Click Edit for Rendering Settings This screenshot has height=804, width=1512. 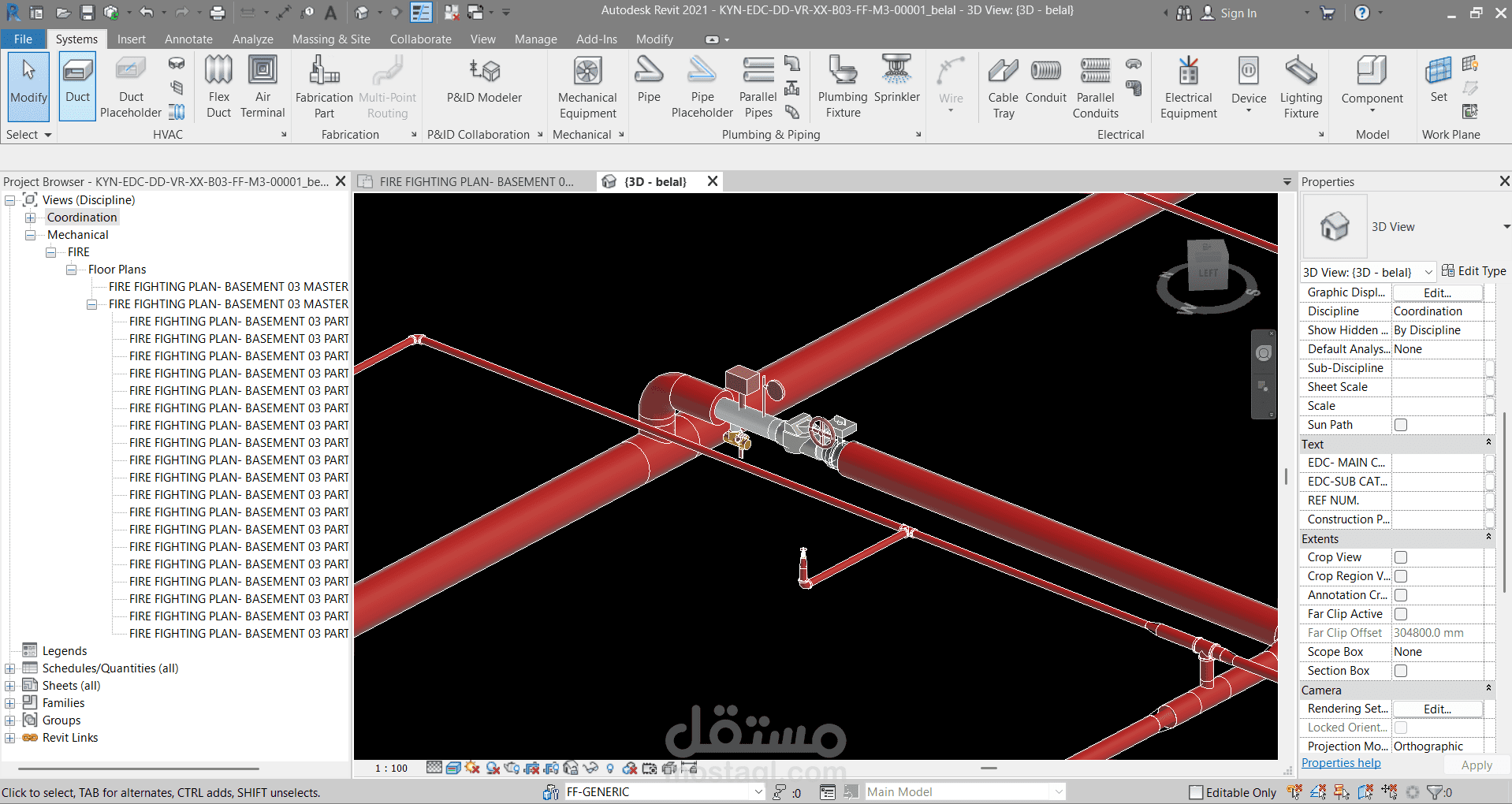(1437, 709)
